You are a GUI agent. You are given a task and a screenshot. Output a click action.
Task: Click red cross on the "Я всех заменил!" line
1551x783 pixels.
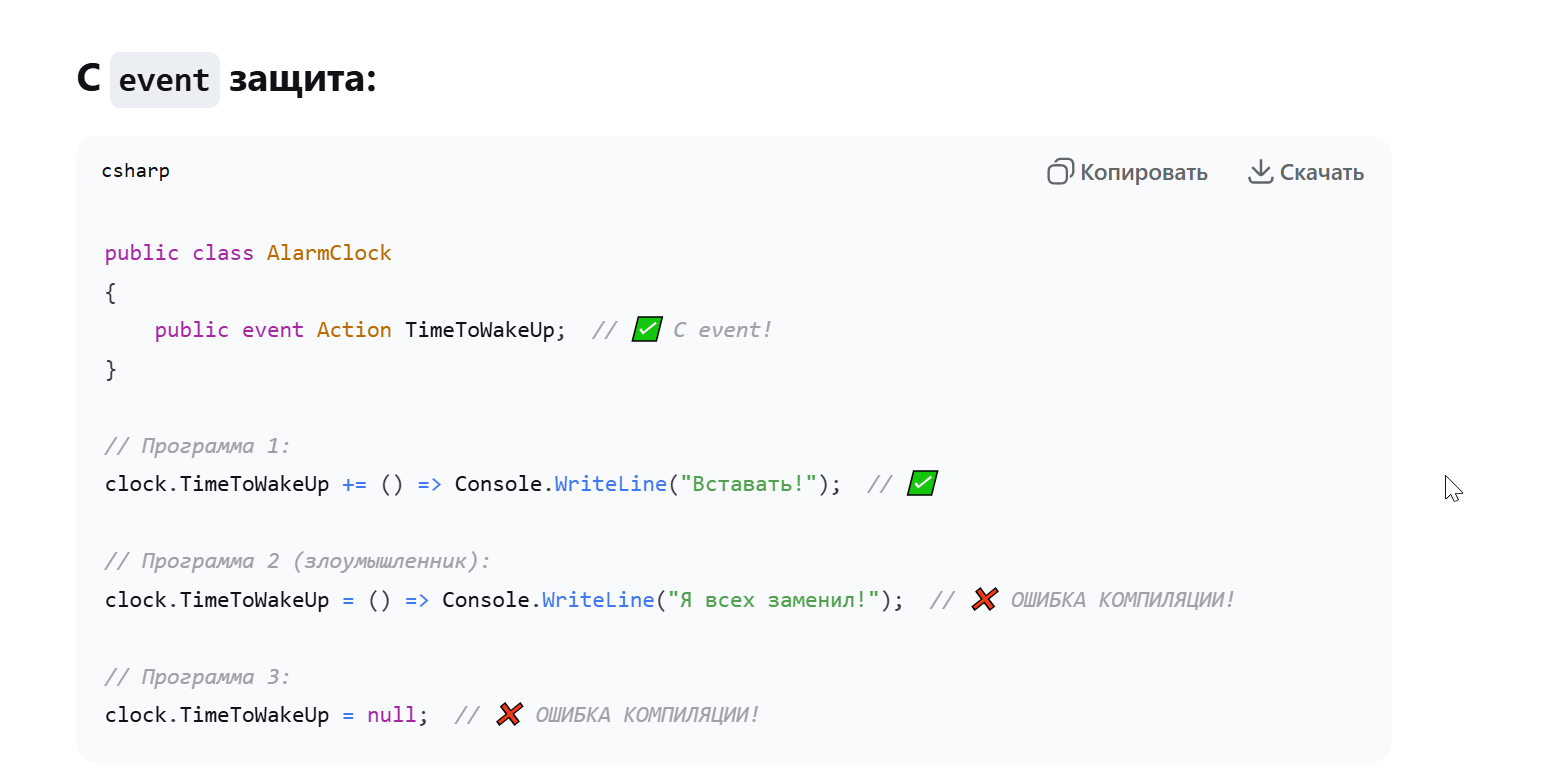click(985, 599)
